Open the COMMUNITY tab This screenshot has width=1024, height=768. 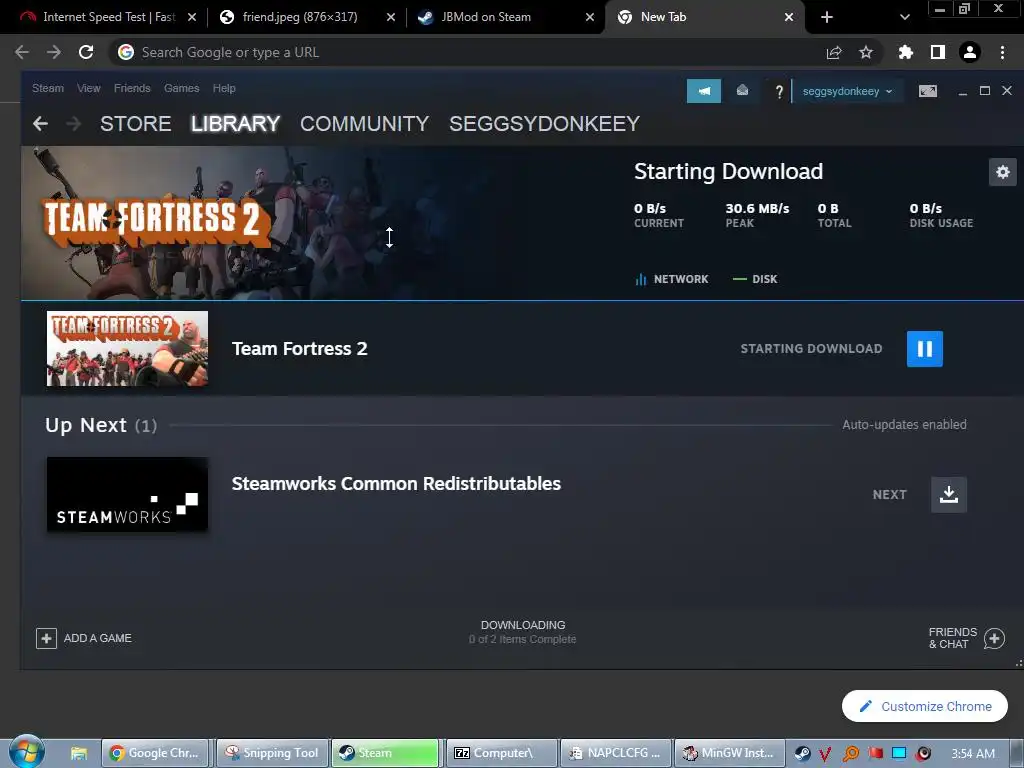tap(364, 123)
